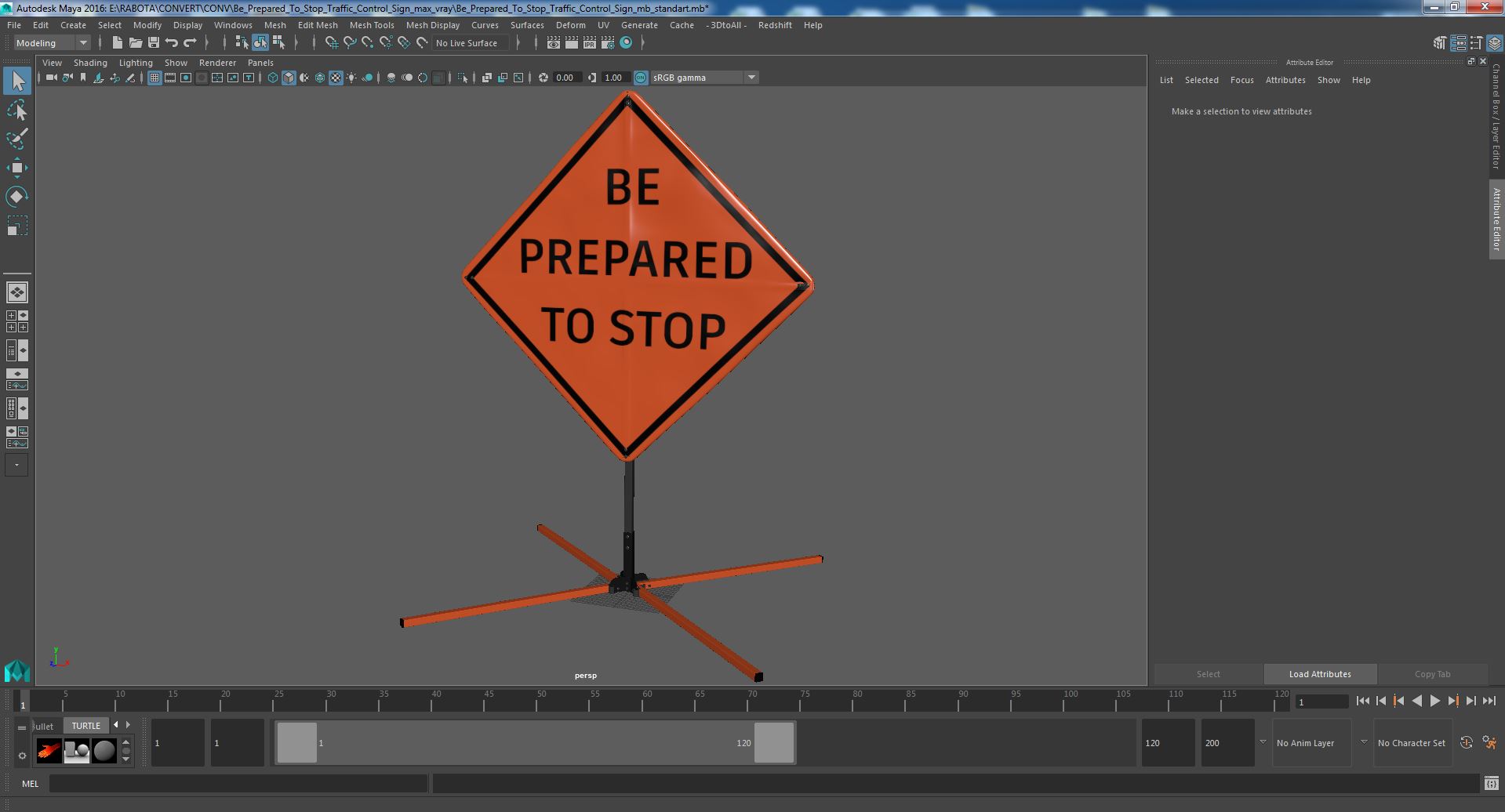Open shelf options gear menu
The height and width of the screenshot is (812, 1505).
(x=22, y=756)
